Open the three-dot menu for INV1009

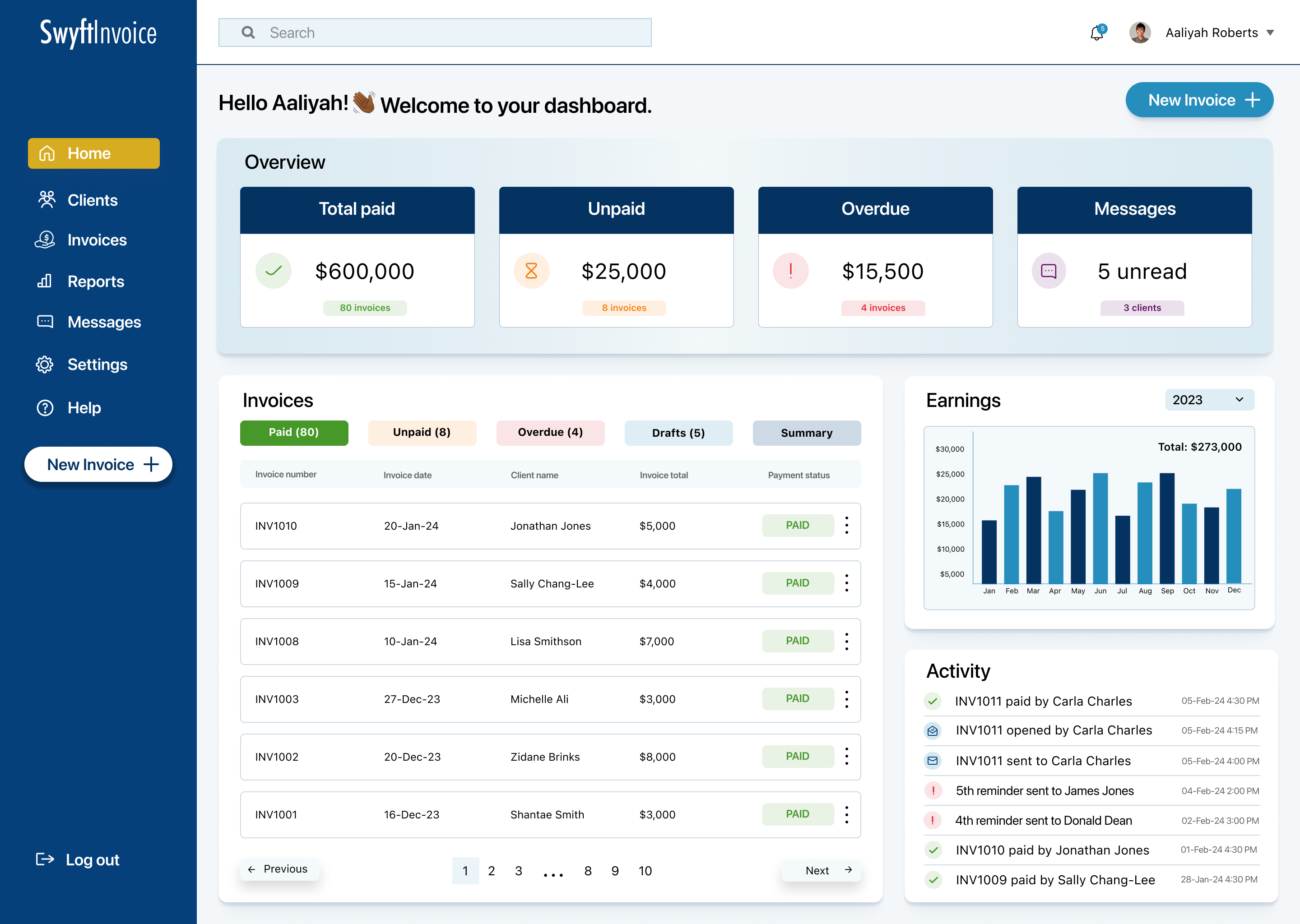click(x=847, y=582)
